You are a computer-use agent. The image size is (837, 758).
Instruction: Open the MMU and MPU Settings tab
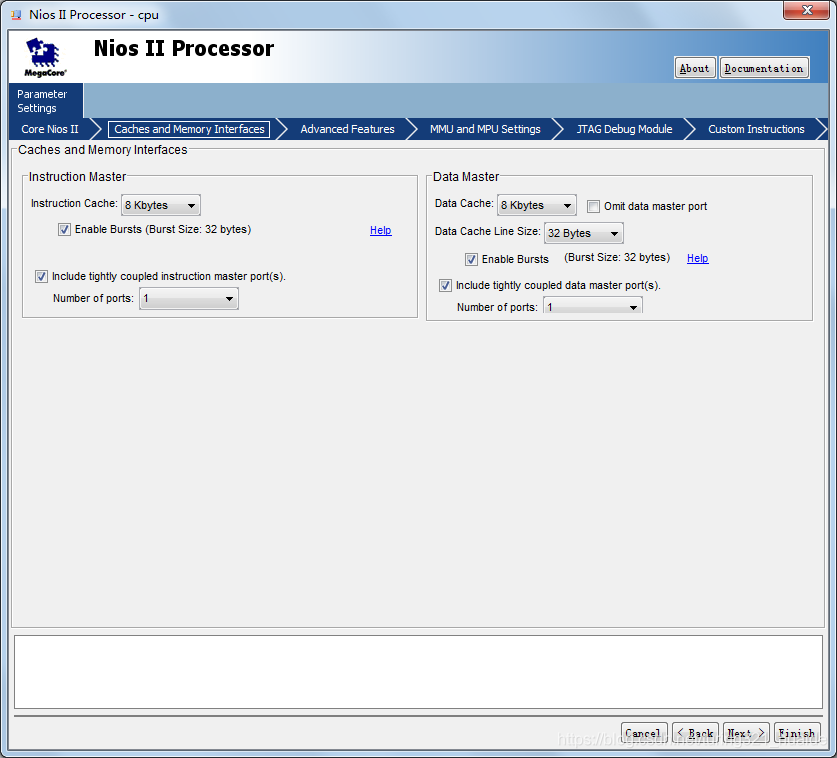coord(485,129)
